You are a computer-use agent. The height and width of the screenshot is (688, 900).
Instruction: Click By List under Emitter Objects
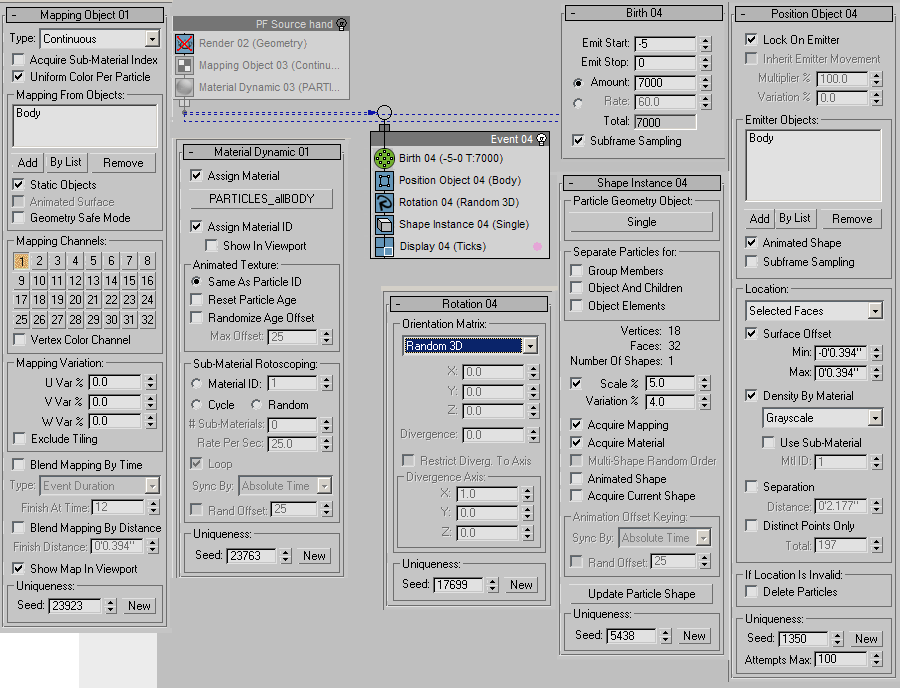tap(794, 219)
